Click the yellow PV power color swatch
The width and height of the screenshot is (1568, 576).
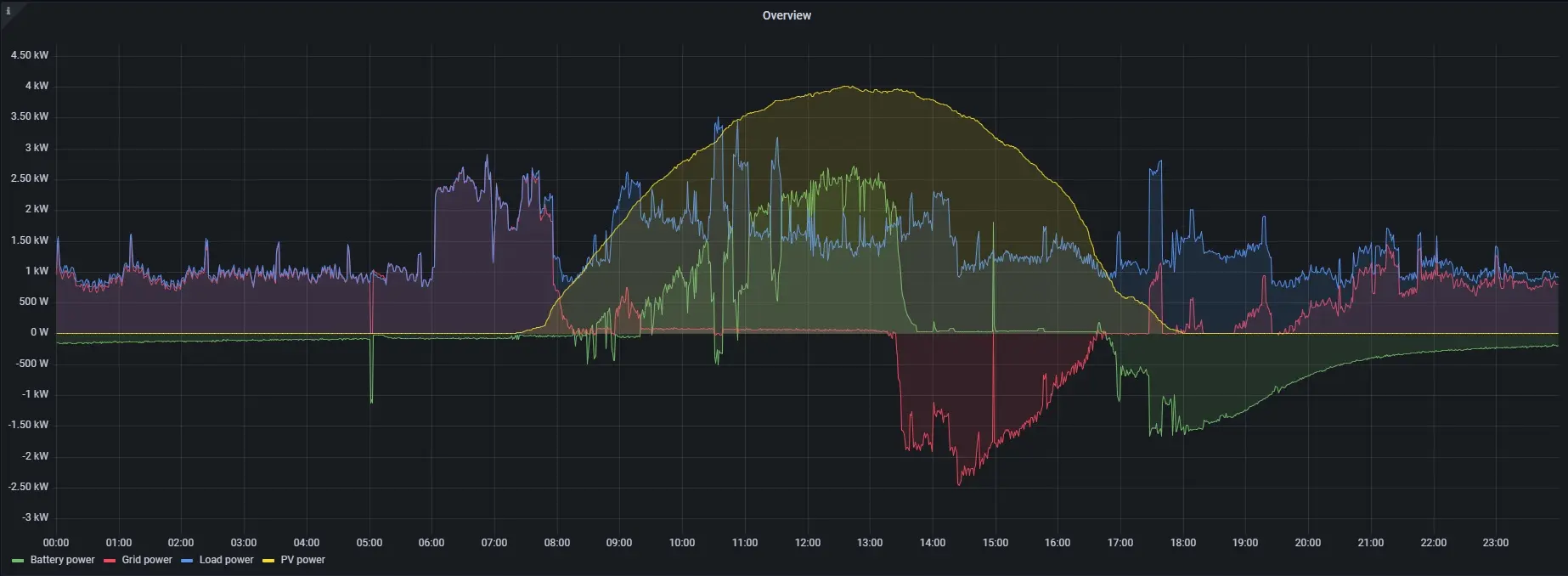pos(268,561)
